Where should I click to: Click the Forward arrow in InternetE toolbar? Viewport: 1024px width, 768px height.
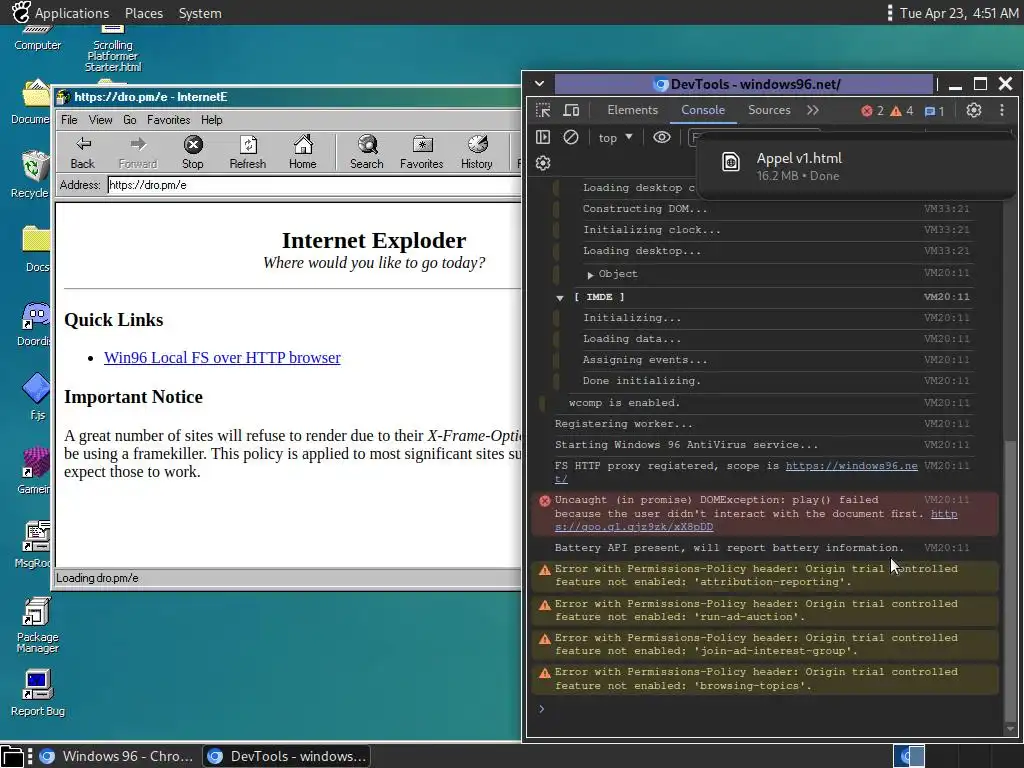pos(138,152)
